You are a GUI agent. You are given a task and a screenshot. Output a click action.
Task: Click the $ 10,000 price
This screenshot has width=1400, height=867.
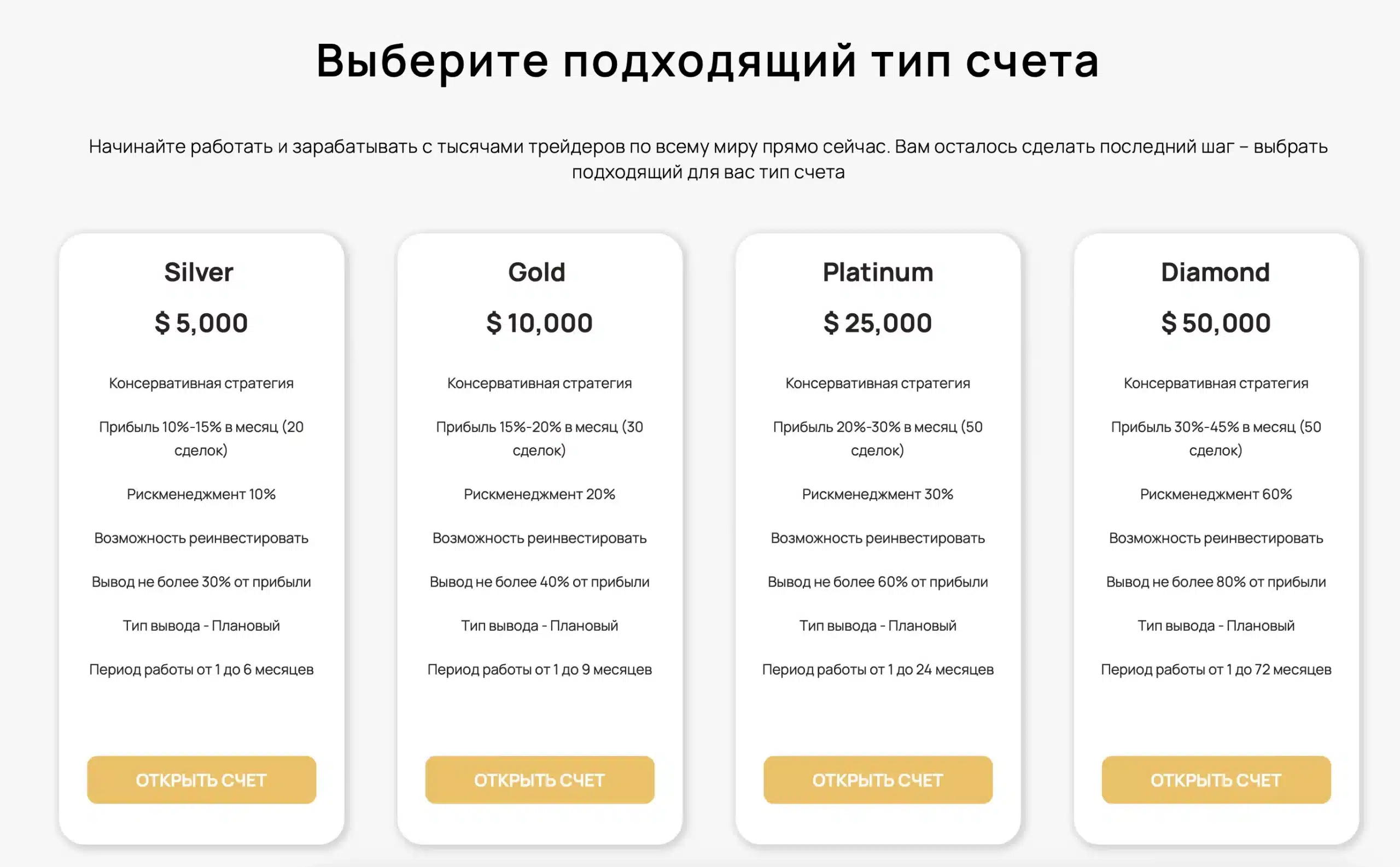[x=540, y=323]
